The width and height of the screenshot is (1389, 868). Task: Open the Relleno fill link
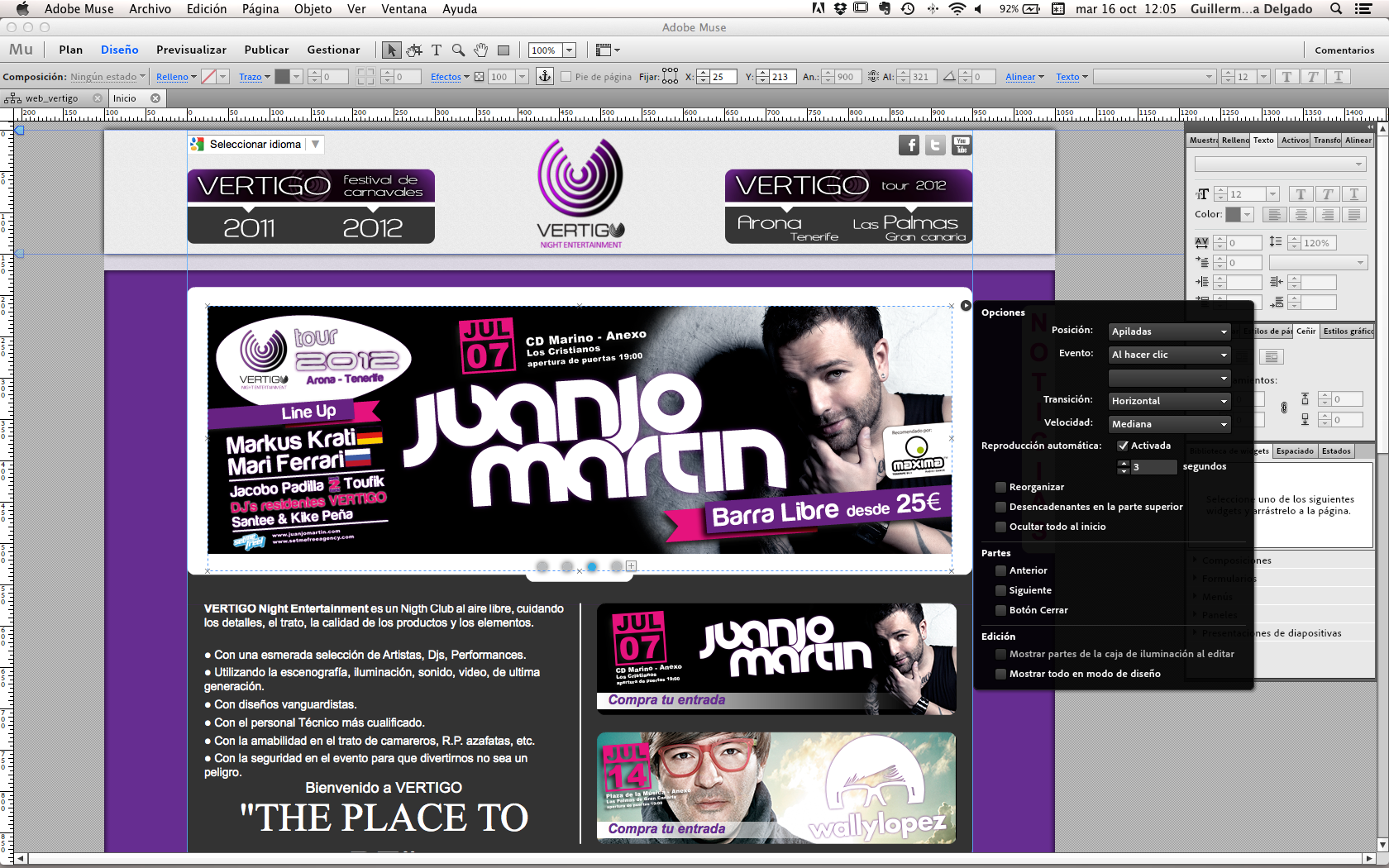coord(173,77)
